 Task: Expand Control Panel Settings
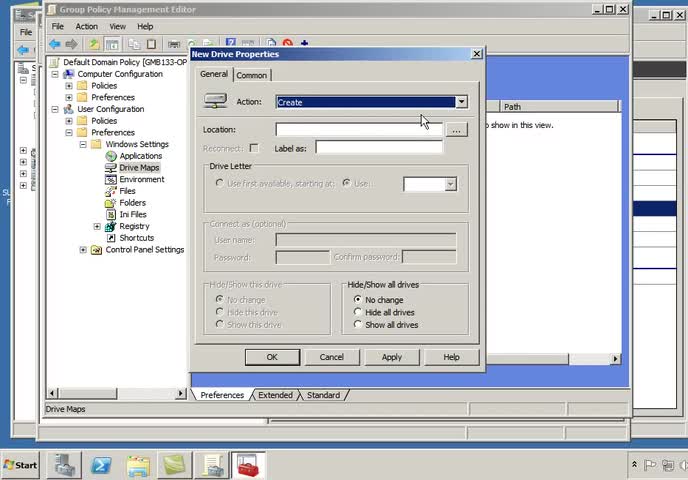click(x=83, y=250)
